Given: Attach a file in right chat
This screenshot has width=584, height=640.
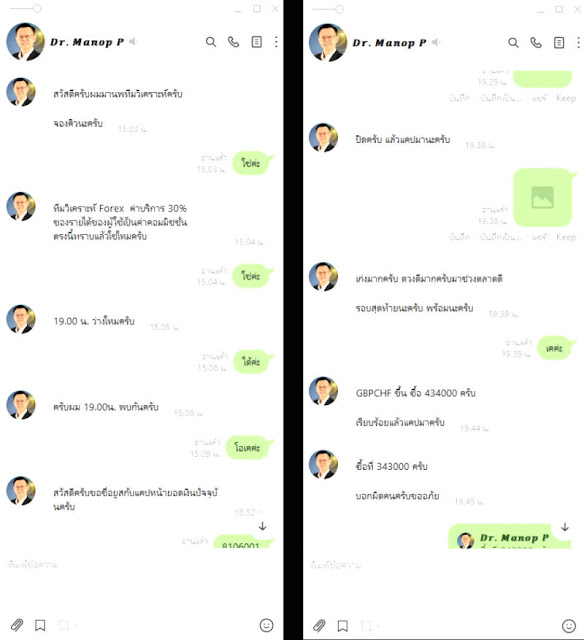Looking at the screenshot, I should [319, 625].
